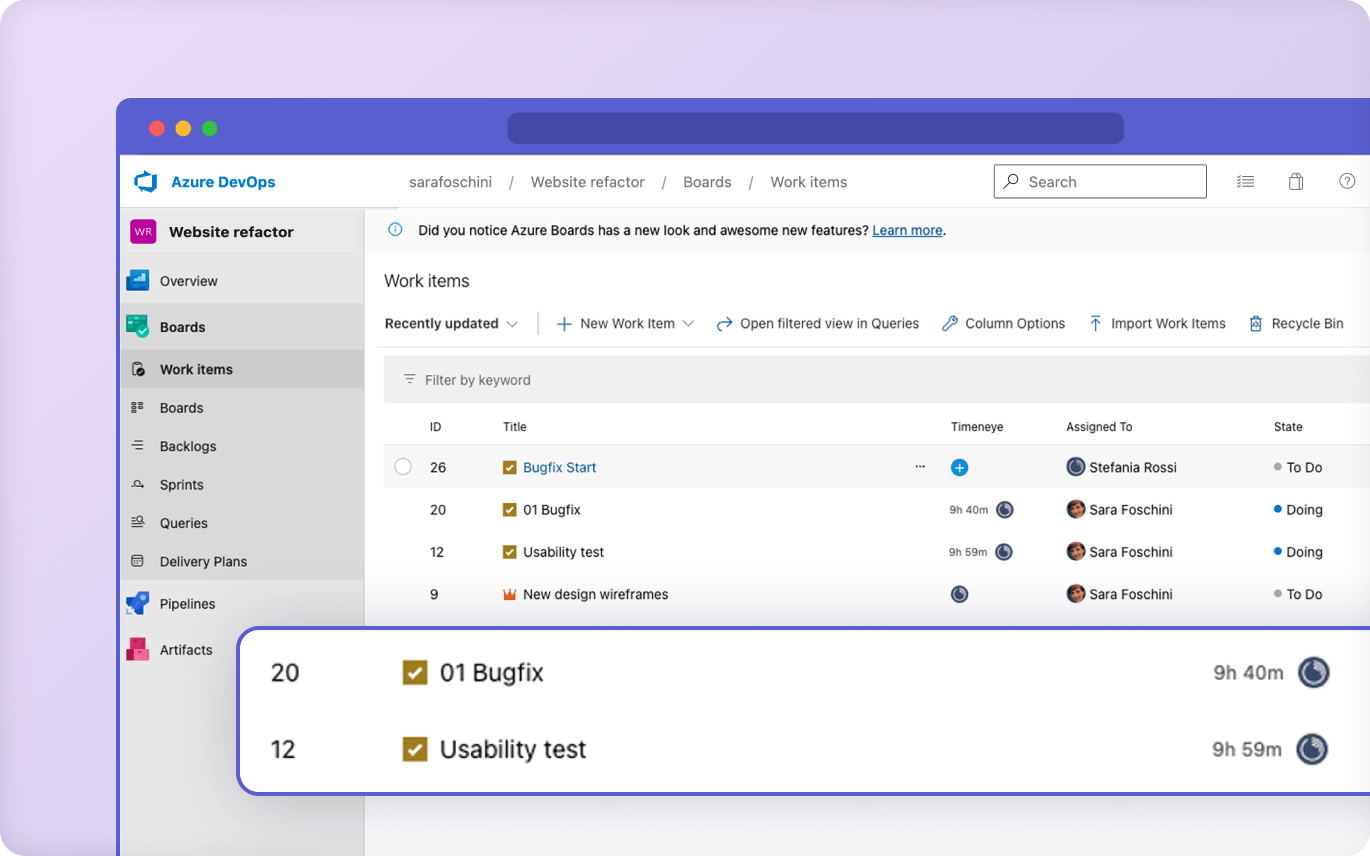
Task: Open the help question mark icon
Action: (1347, 182)
